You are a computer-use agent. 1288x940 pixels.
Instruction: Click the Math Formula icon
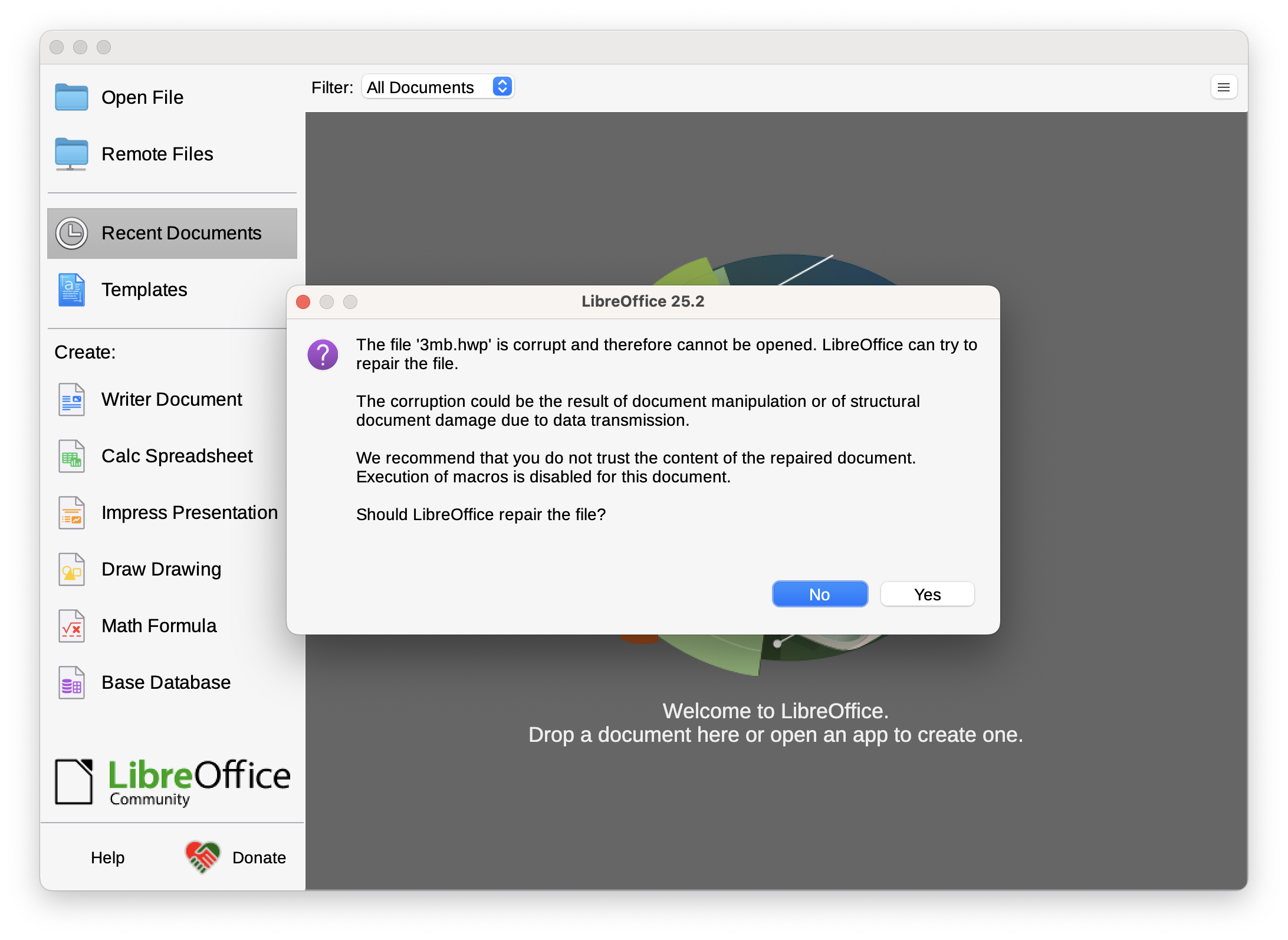point(71,626)
